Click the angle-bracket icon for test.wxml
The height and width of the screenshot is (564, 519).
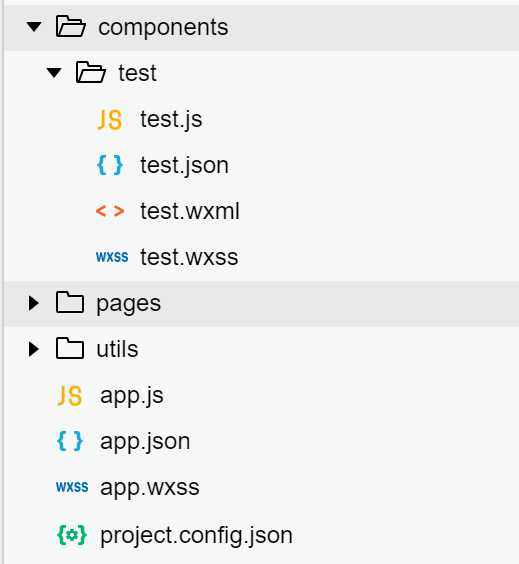(110, 211)
